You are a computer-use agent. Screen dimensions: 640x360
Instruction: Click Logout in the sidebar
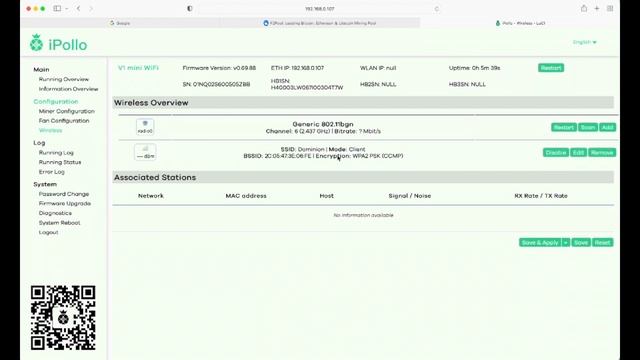[48, 232]
